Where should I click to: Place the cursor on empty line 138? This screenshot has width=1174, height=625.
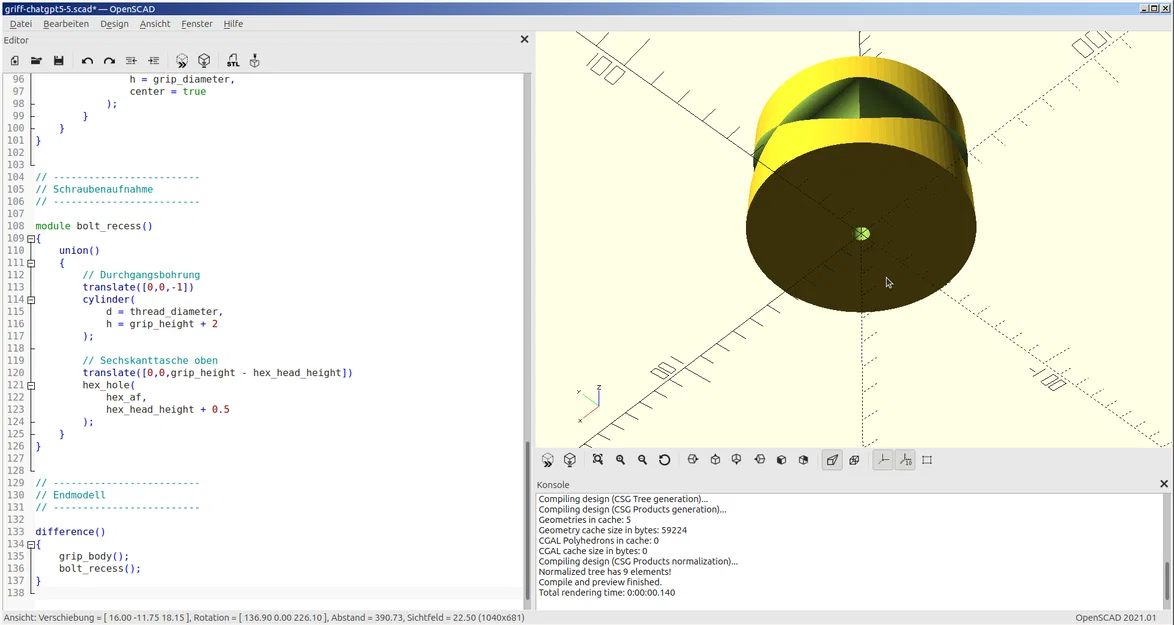[x=277, y=593]
